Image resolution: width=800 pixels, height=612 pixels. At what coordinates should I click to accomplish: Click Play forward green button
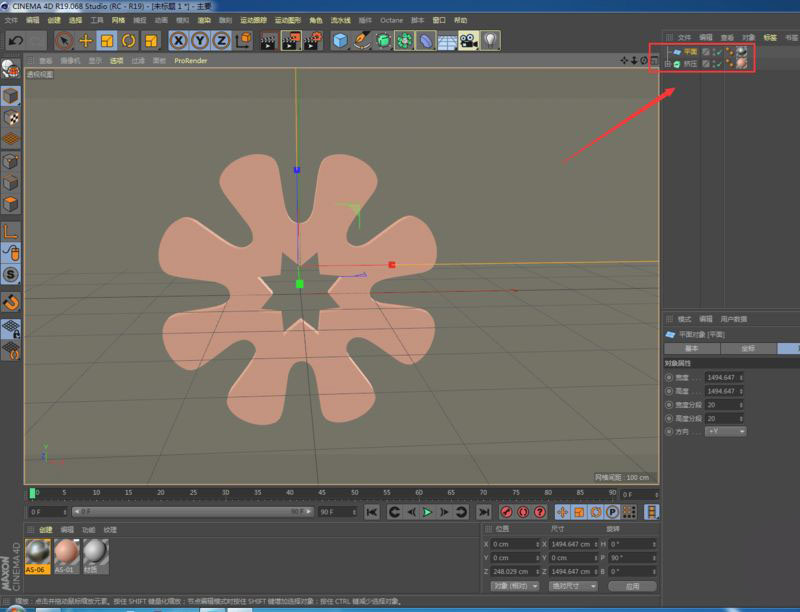coord(427,512)
